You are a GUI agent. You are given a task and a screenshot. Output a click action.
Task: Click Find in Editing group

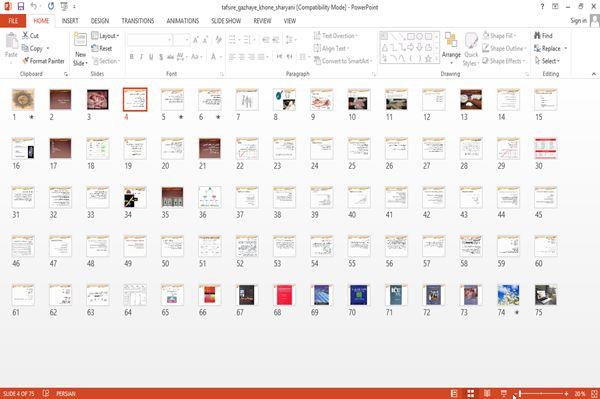[x=543, y=36]
